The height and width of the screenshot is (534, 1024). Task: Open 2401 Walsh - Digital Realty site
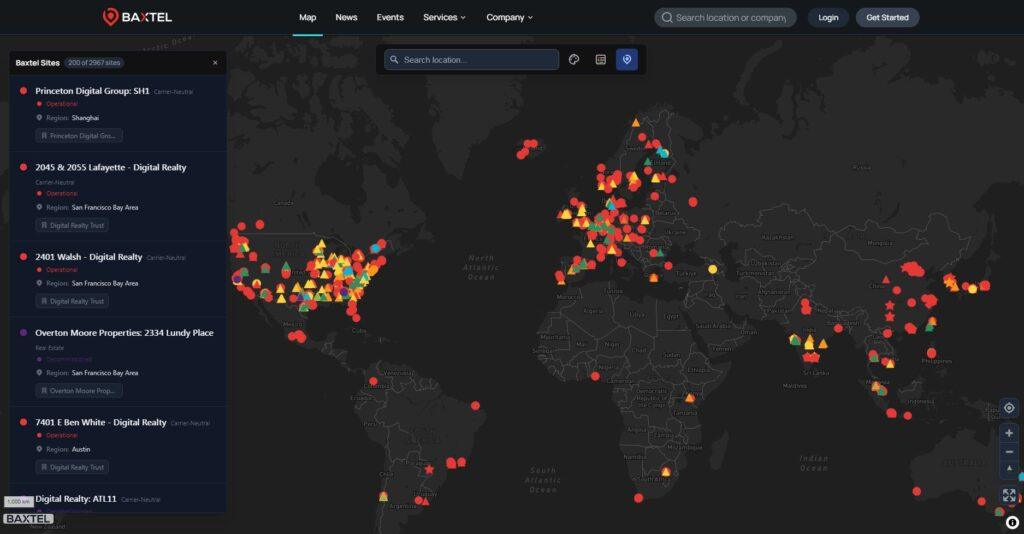[89, 257]
